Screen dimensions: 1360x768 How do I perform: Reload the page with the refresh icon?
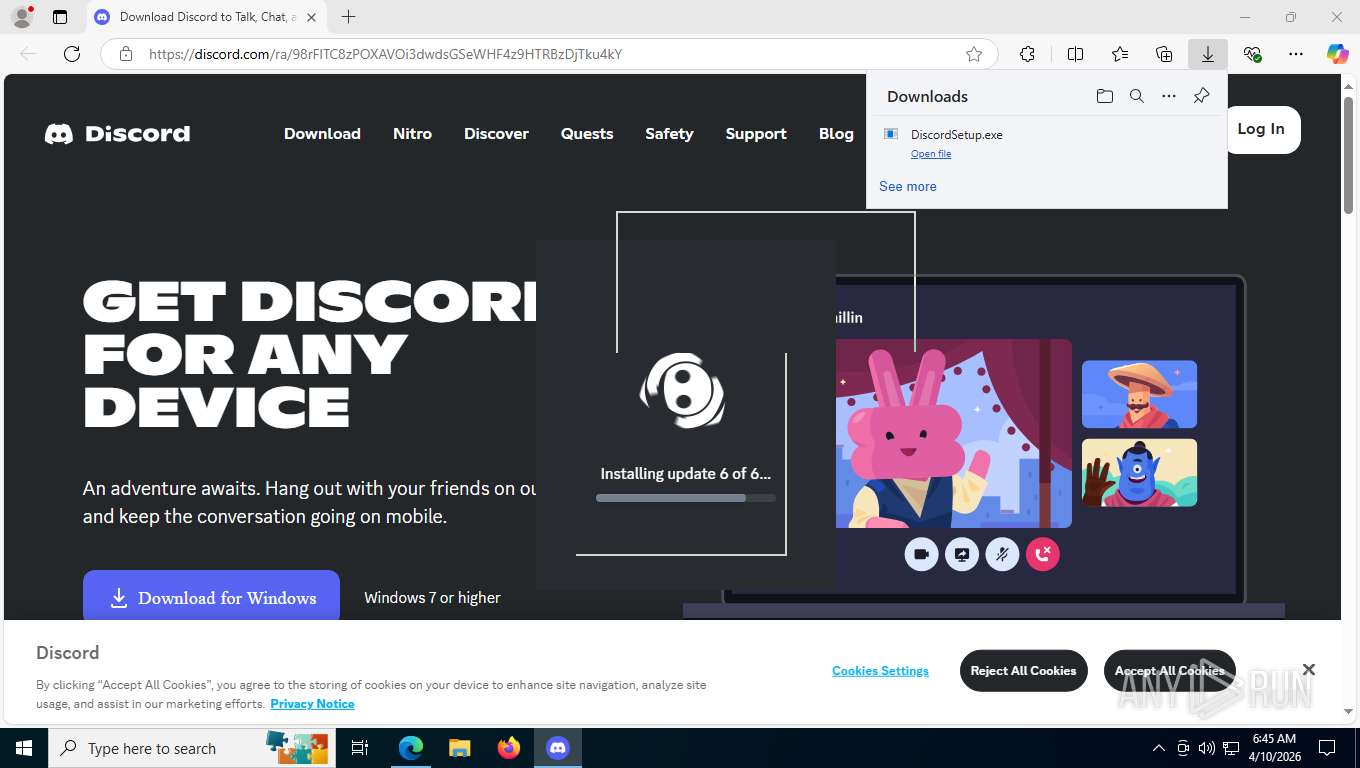pyautogui.click(x=72, y=54)
